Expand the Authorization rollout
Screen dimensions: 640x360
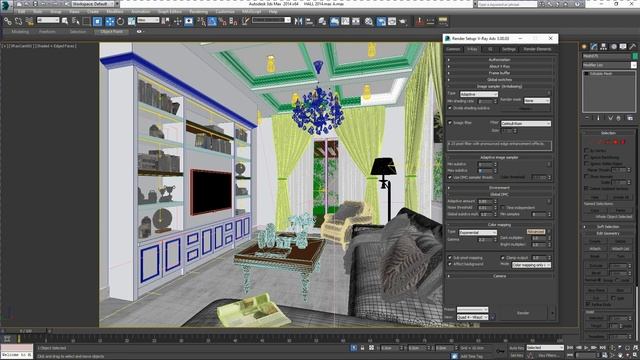(500, 60)
